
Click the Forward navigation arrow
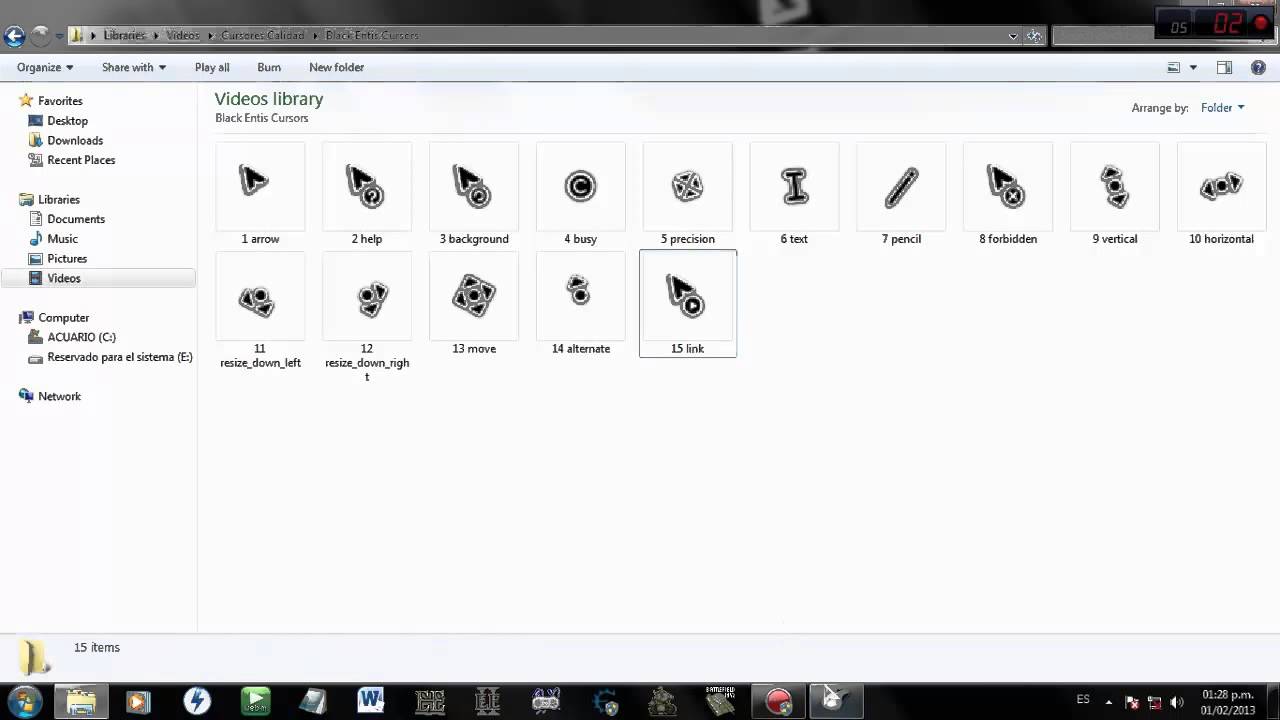coord(40,36)
